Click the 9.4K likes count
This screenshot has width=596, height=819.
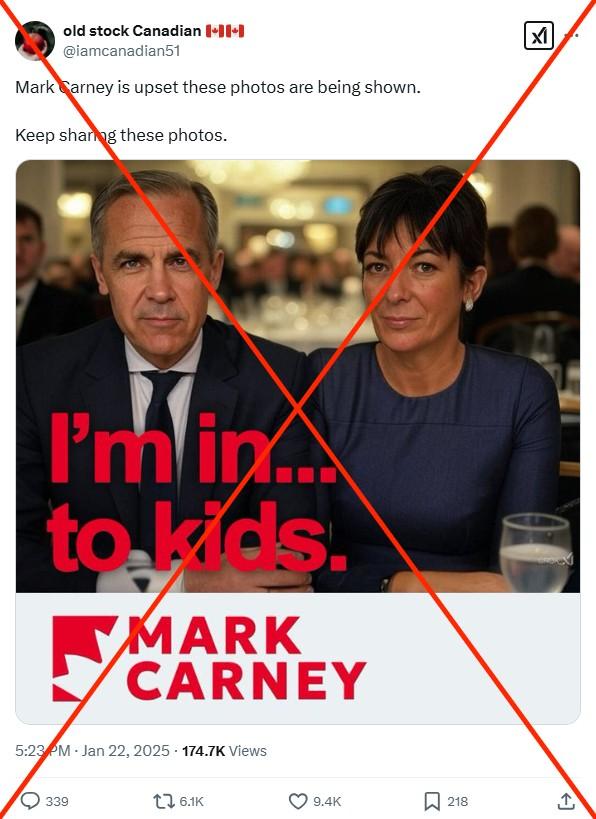tap(327, 802)
